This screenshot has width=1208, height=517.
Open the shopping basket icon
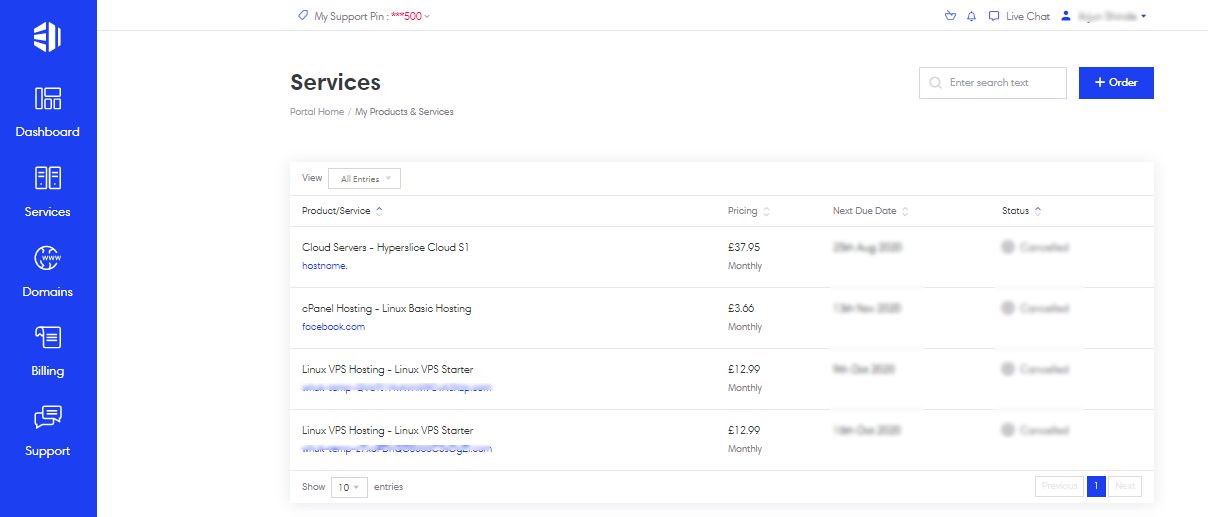coord(950,16)
